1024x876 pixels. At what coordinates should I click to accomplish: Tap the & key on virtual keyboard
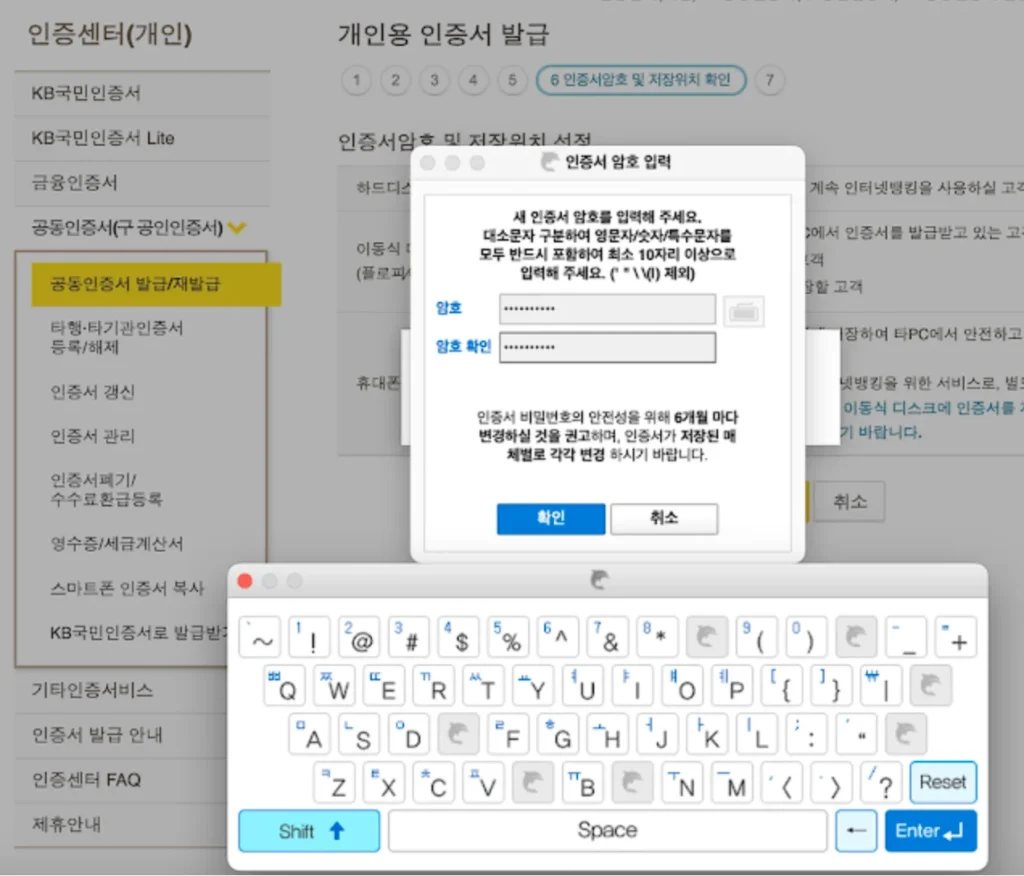pyautogui.click(x=607, y=637)
